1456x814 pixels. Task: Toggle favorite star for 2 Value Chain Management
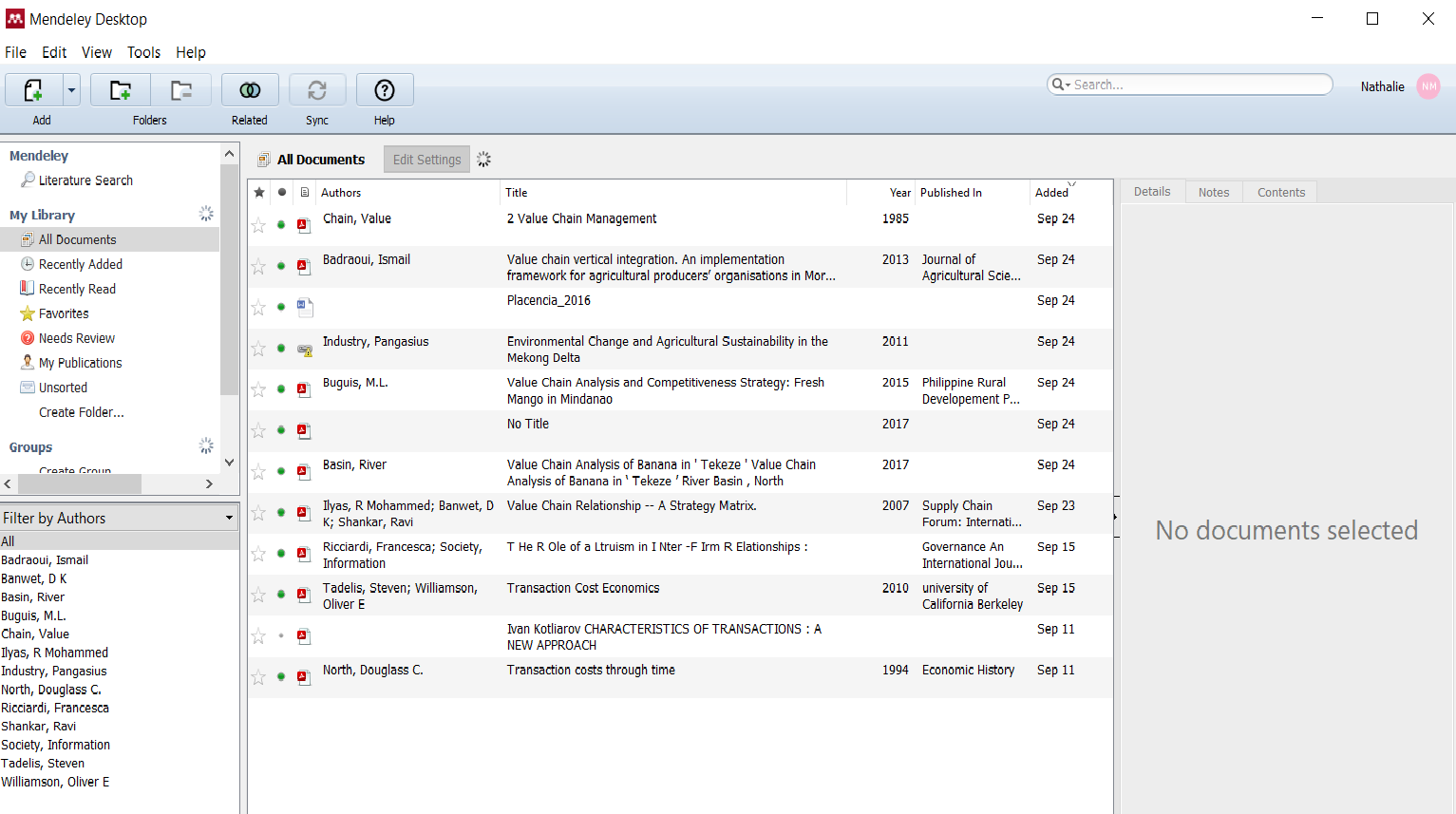tap(258, 225)
